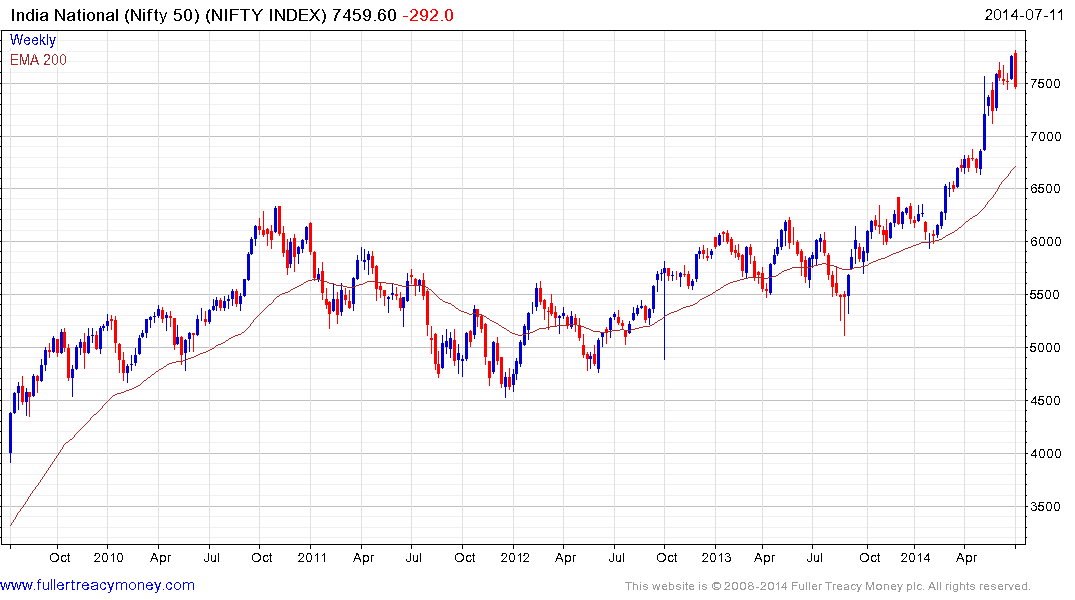Viewport: 1075px width, 600px height.
Task: Click the 5500 price axis label
Action: coord(1046,295)
